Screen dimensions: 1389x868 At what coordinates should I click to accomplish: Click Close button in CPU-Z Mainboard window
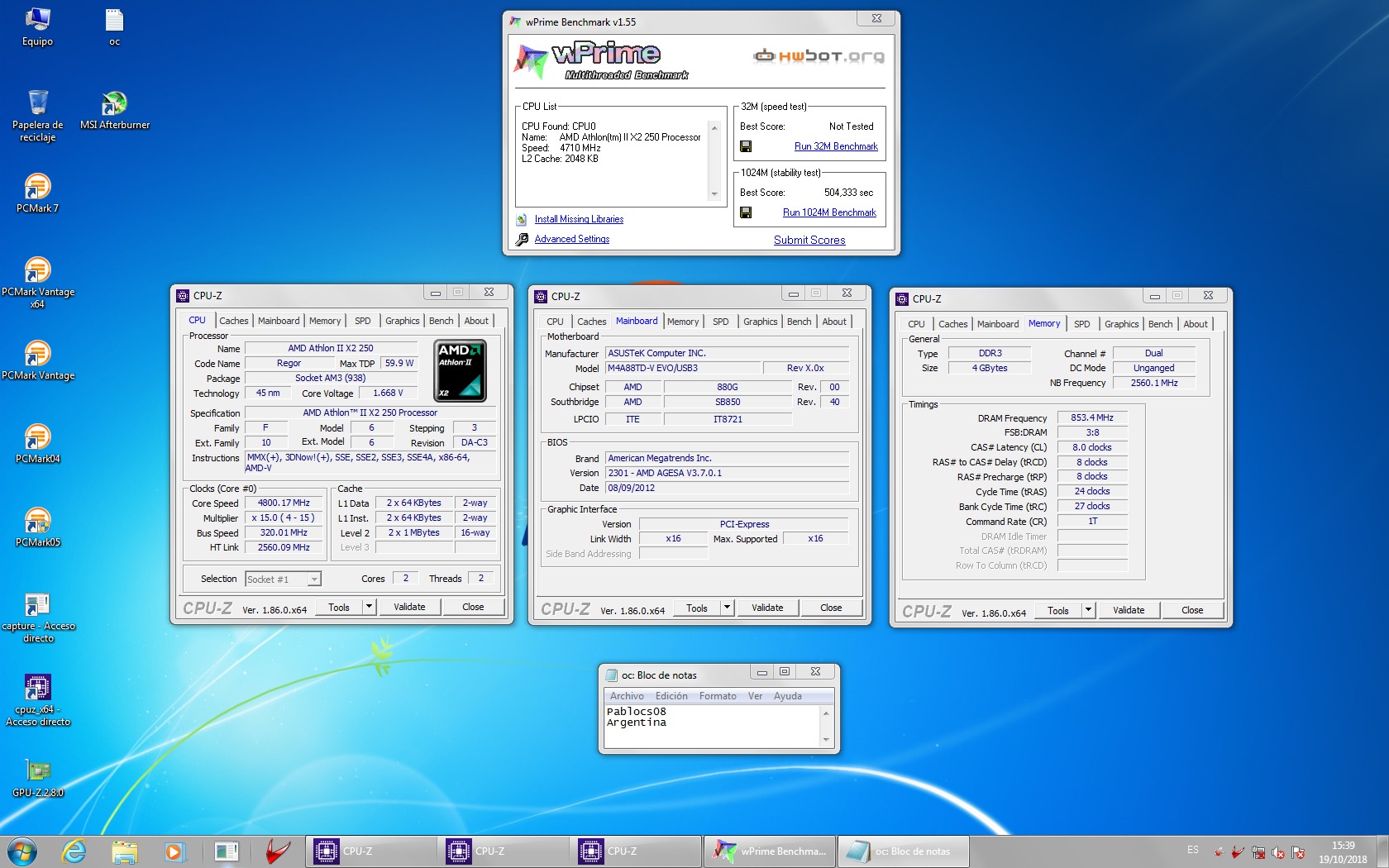[831, 608]
